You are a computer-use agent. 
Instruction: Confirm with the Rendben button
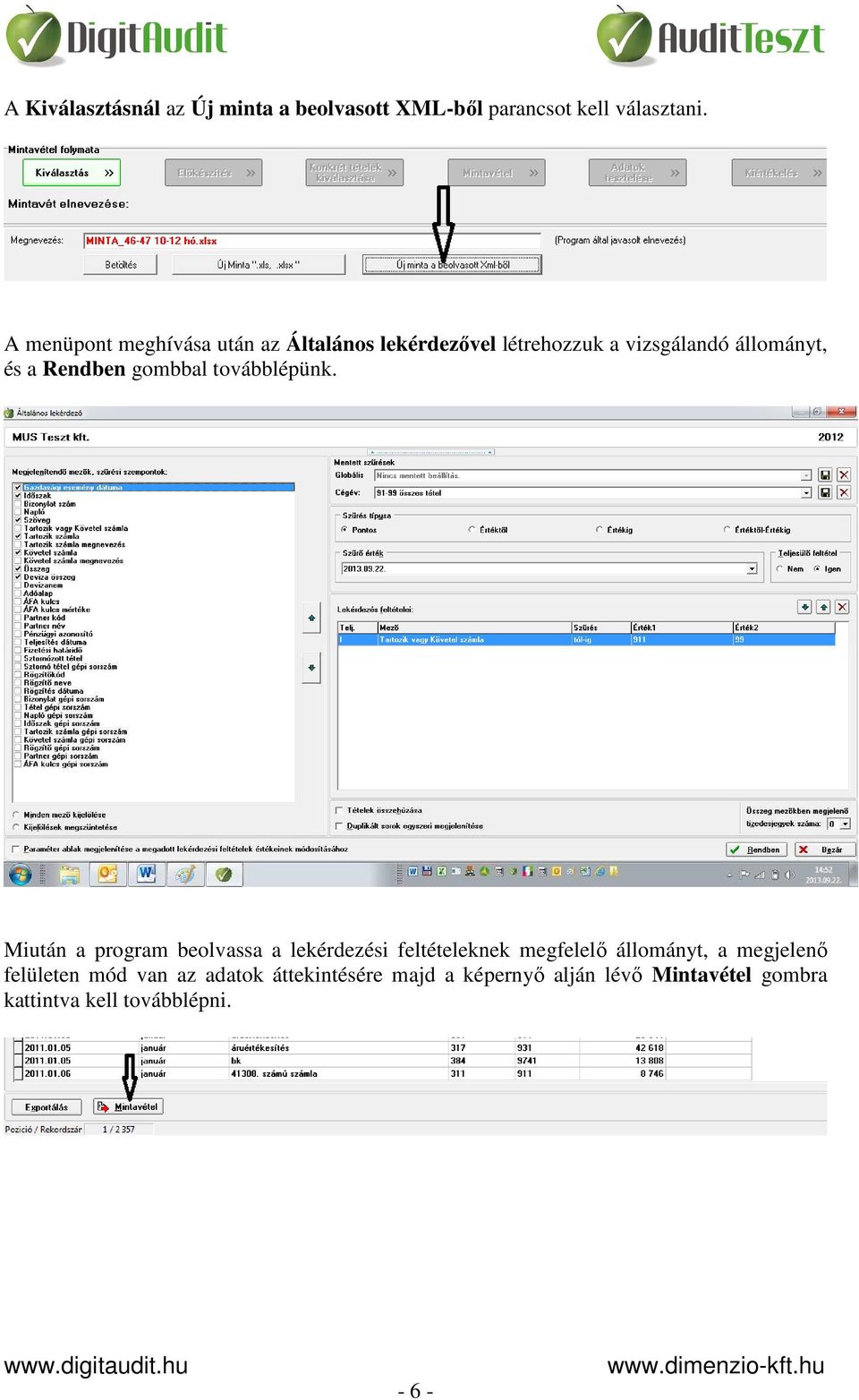pyautogui.click(x=757, y=849)
